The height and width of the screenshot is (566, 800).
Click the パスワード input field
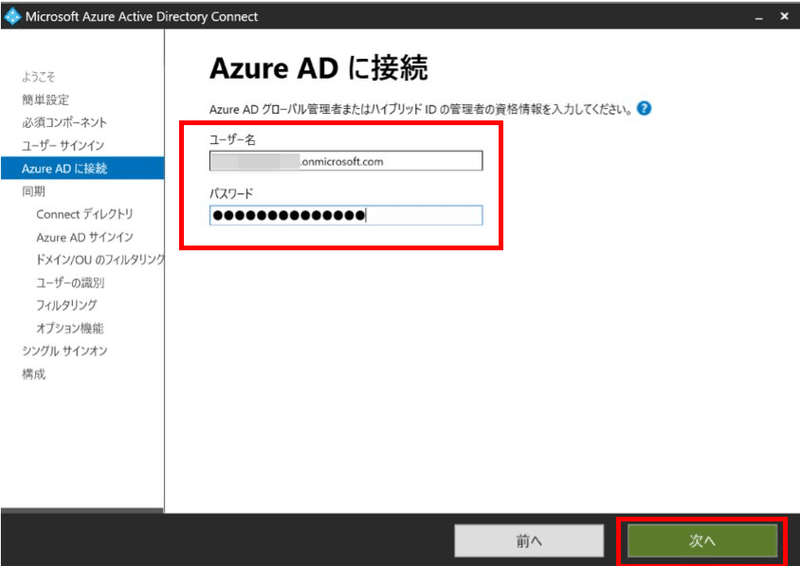point(345,215)
